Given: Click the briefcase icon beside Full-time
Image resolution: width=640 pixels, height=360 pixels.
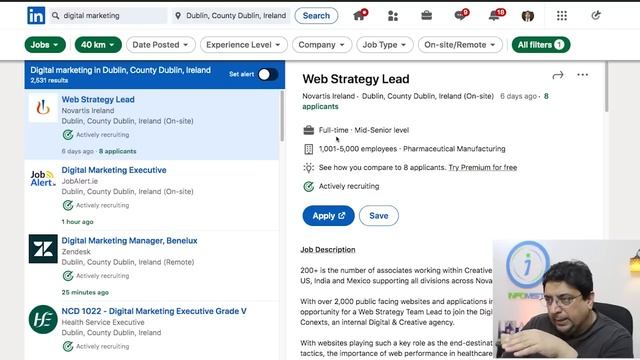Looking at the screenshot, I should click(309, 130).
